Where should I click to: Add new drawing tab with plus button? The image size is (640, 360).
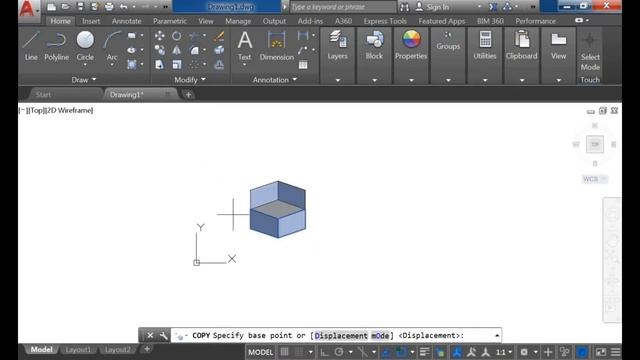[188, 95]
